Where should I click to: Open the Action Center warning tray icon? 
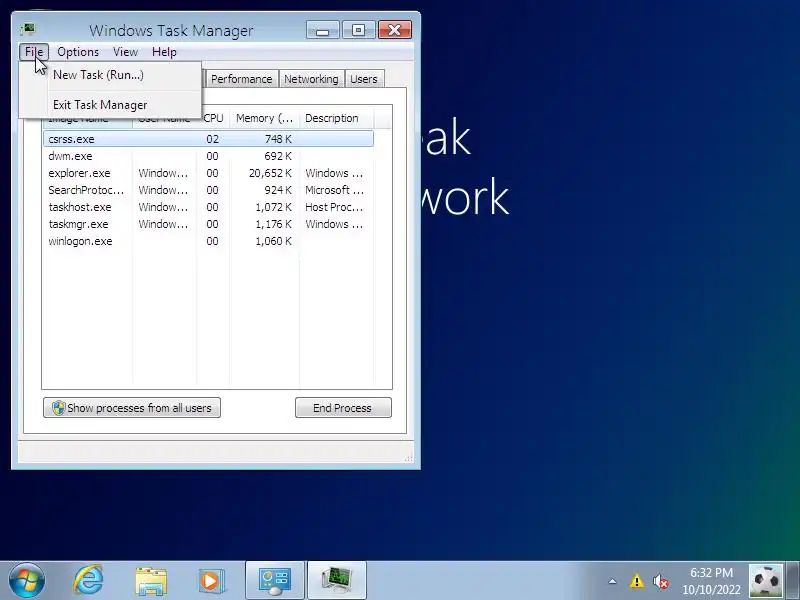636,581
